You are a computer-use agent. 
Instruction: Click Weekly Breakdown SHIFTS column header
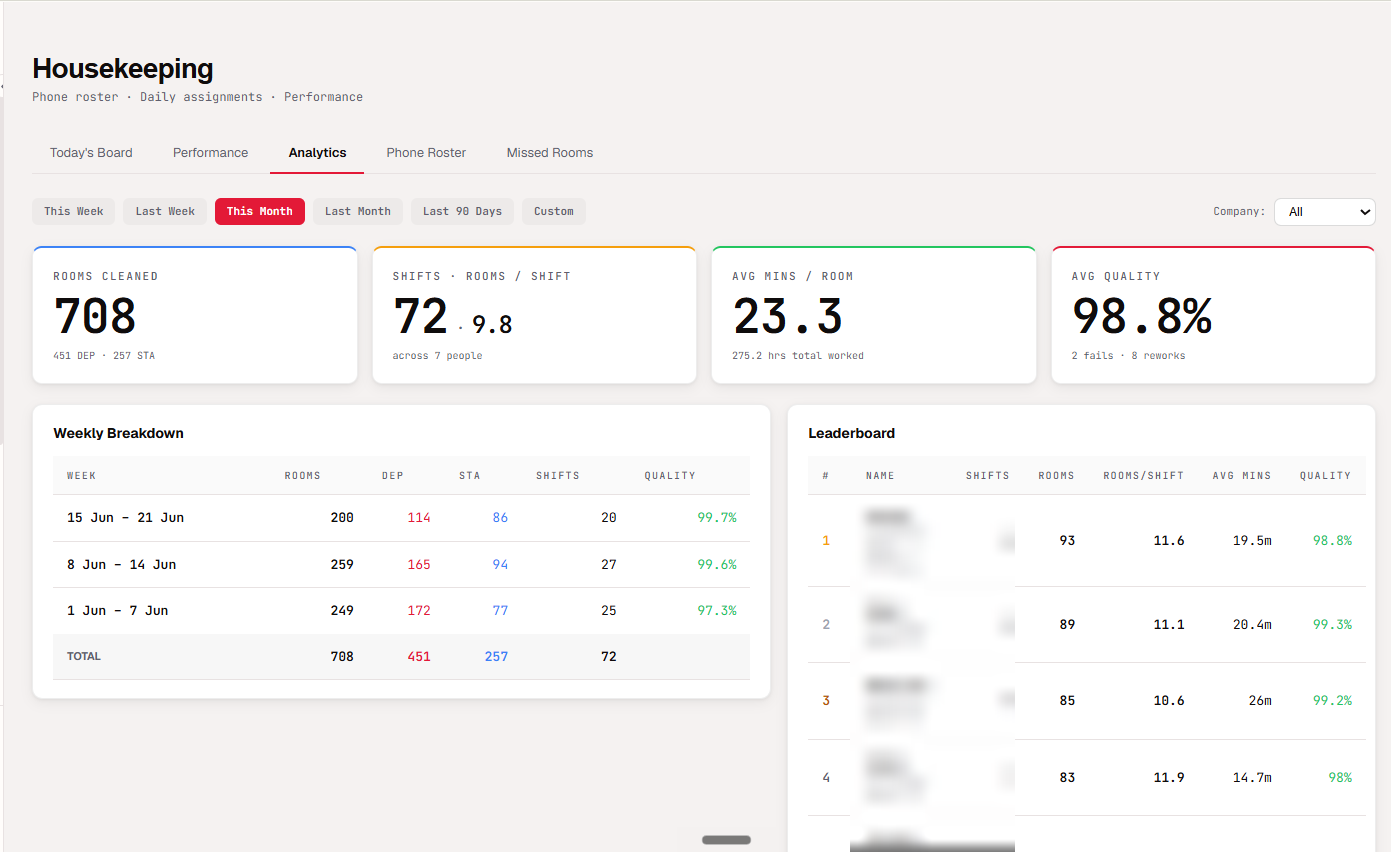(558, 476)
